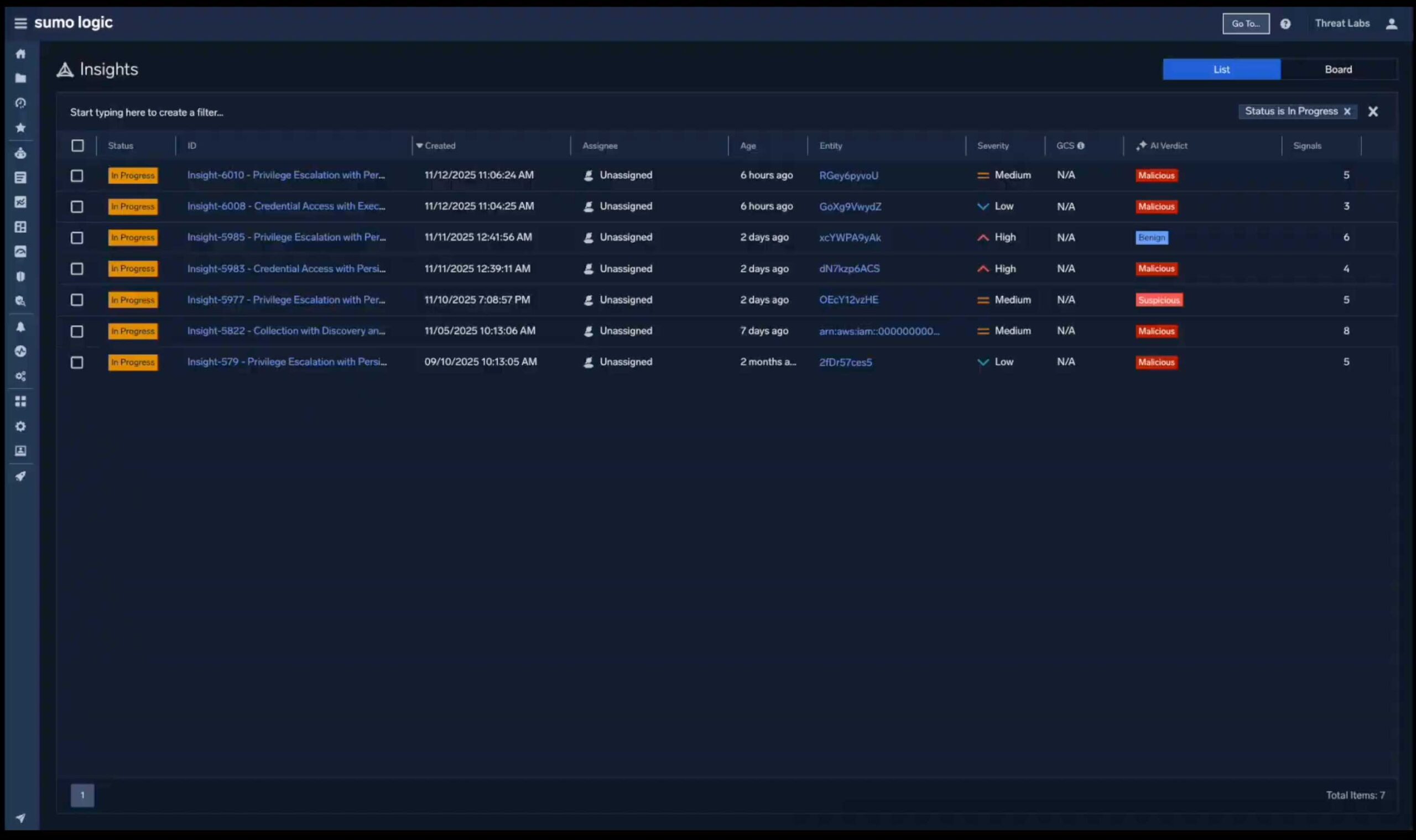
Task: Open the hamburger navigation menu
Action: click(x=20, y=23)
